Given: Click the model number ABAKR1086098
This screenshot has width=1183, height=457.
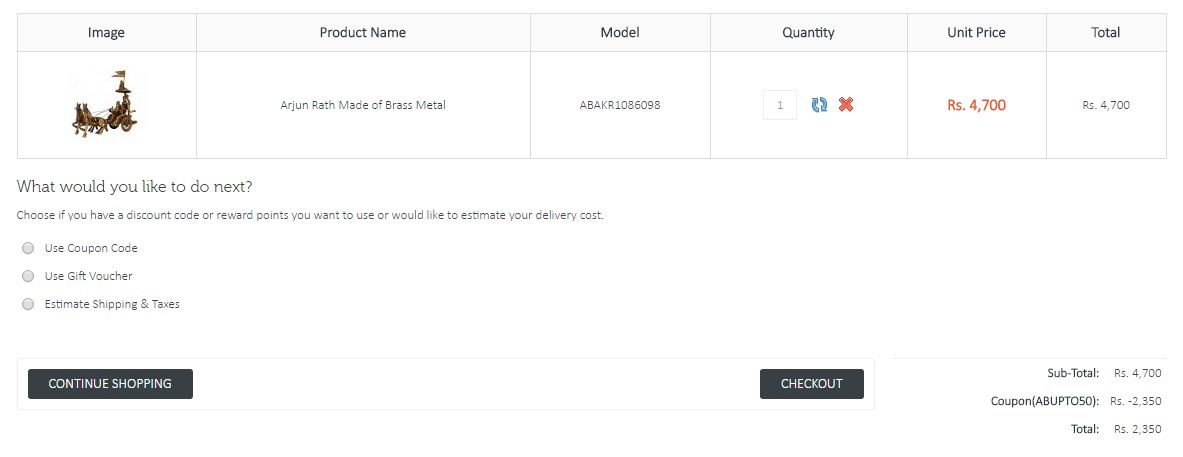Looking at the screenshot, I should tap(620, 105).
